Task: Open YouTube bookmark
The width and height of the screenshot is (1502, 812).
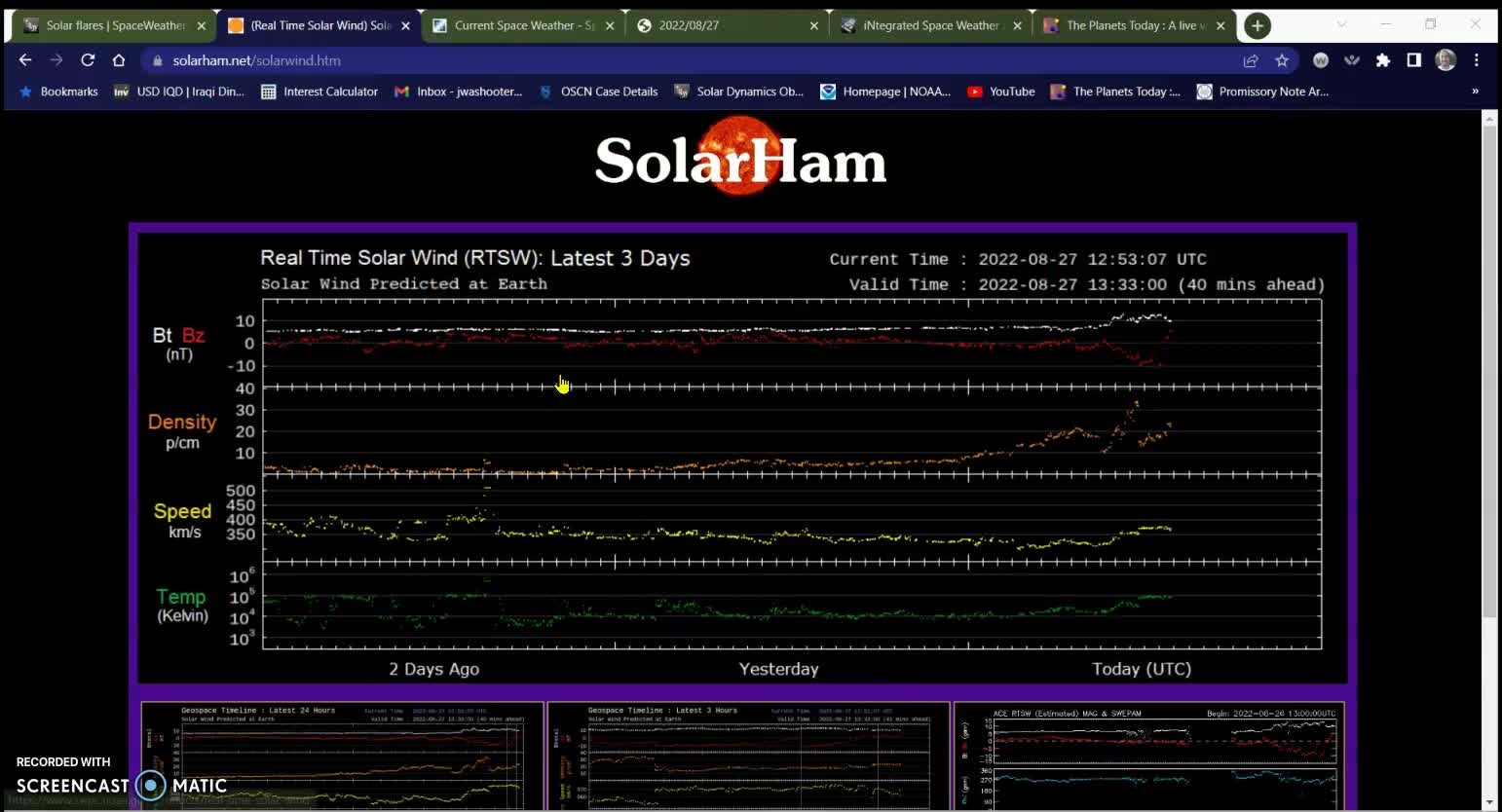Action: tap(1001, 92)
